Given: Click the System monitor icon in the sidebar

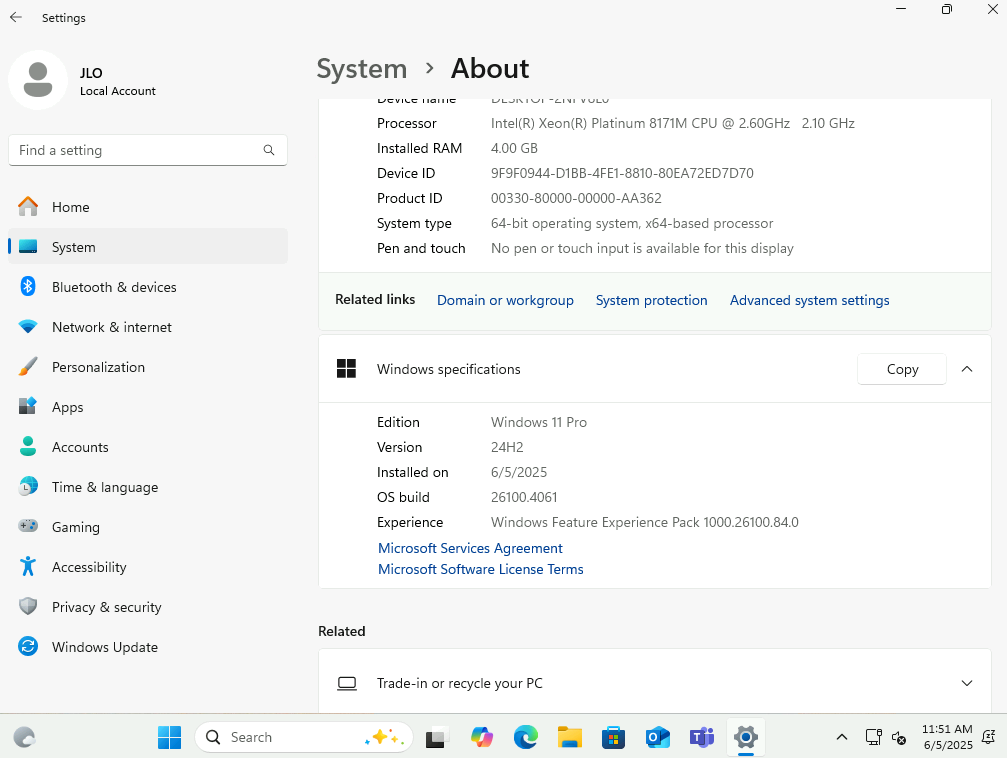Looking at the screenshot, I should tap(28, 247).
